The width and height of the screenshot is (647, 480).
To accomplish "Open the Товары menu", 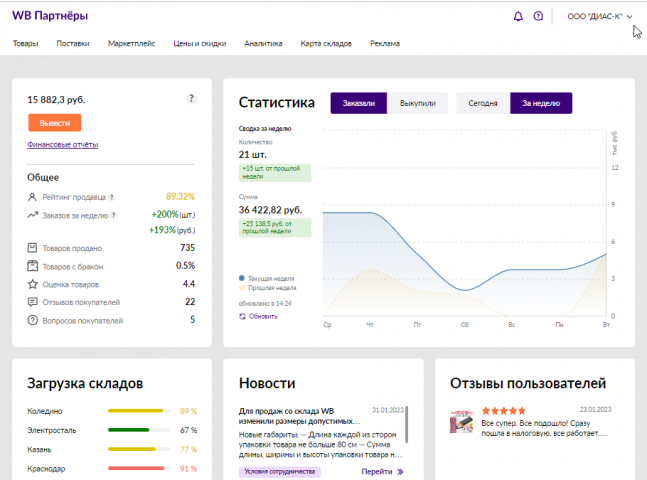I will 25,43.
